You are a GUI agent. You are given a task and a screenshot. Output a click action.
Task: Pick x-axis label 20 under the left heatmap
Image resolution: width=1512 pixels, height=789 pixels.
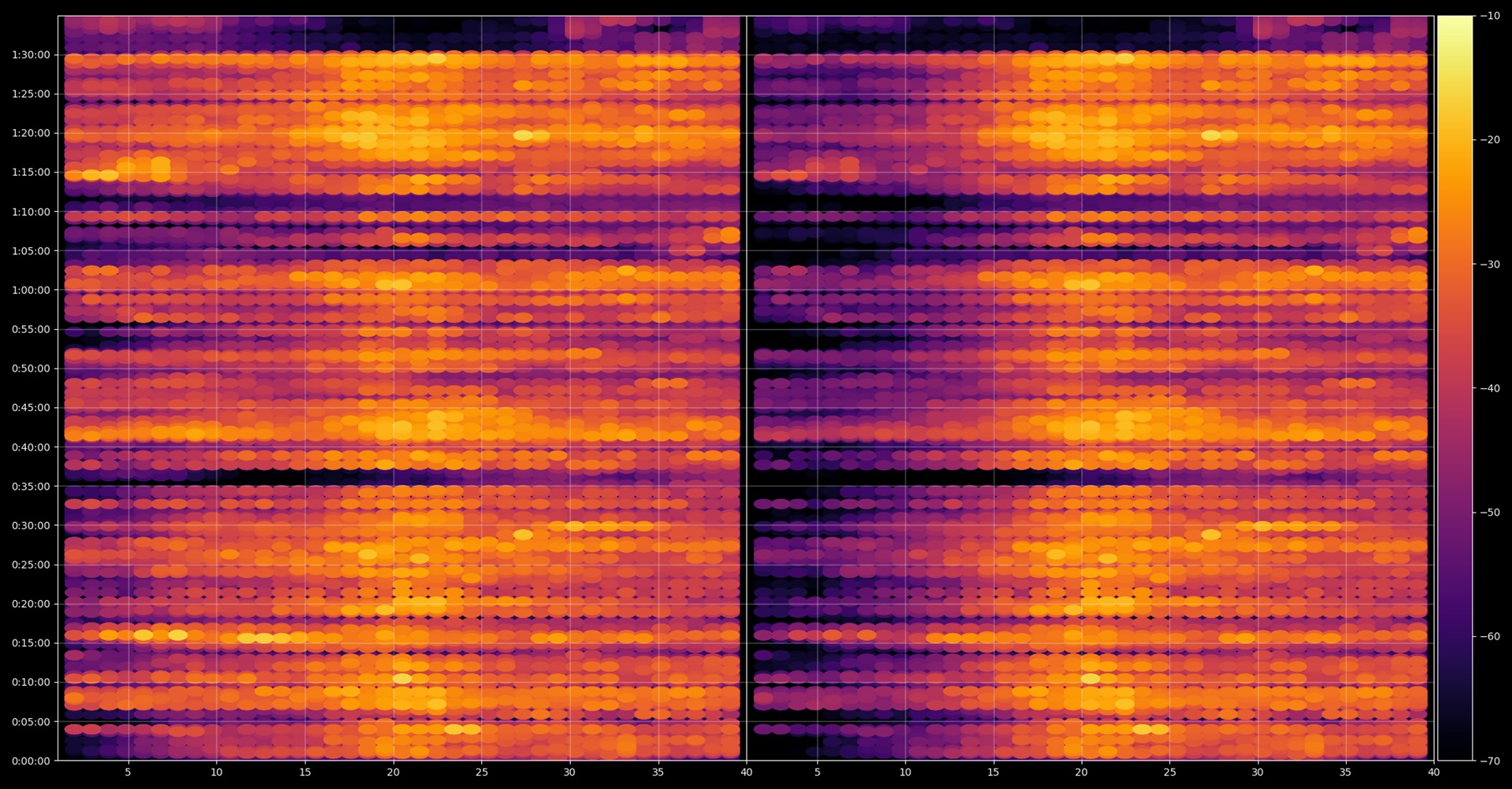(393, 772)
